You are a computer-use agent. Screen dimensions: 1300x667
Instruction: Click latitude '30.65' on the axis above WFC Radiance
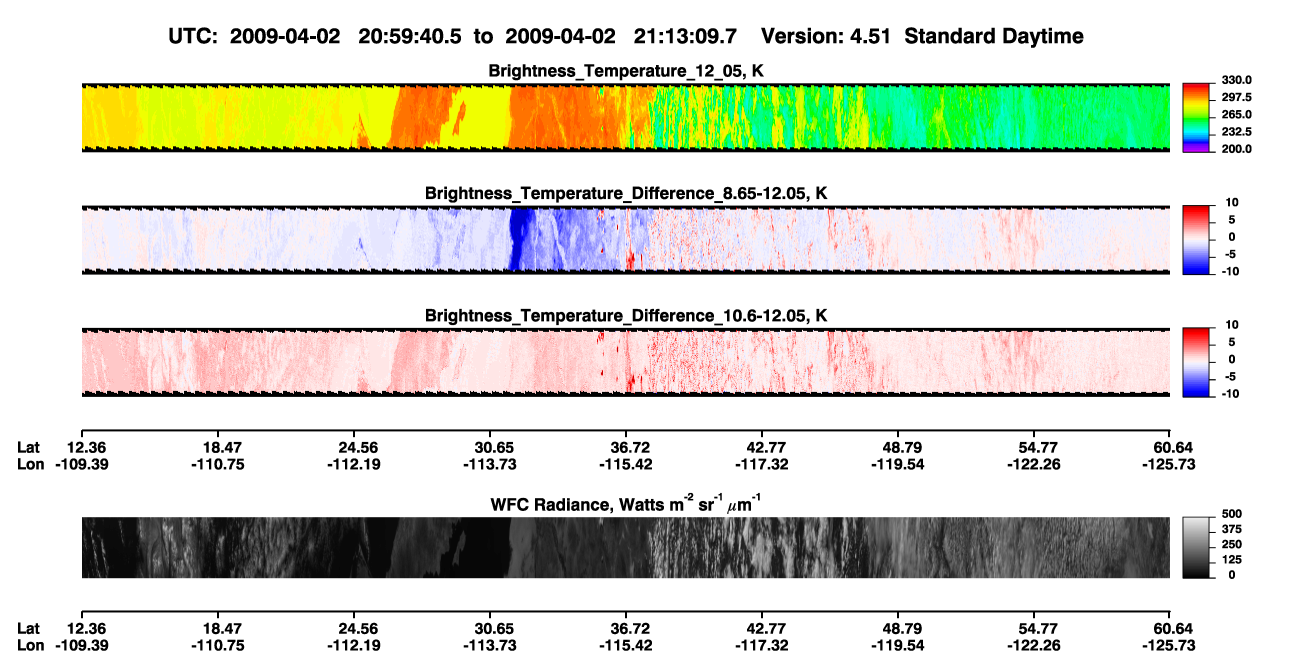pos(490,446)
